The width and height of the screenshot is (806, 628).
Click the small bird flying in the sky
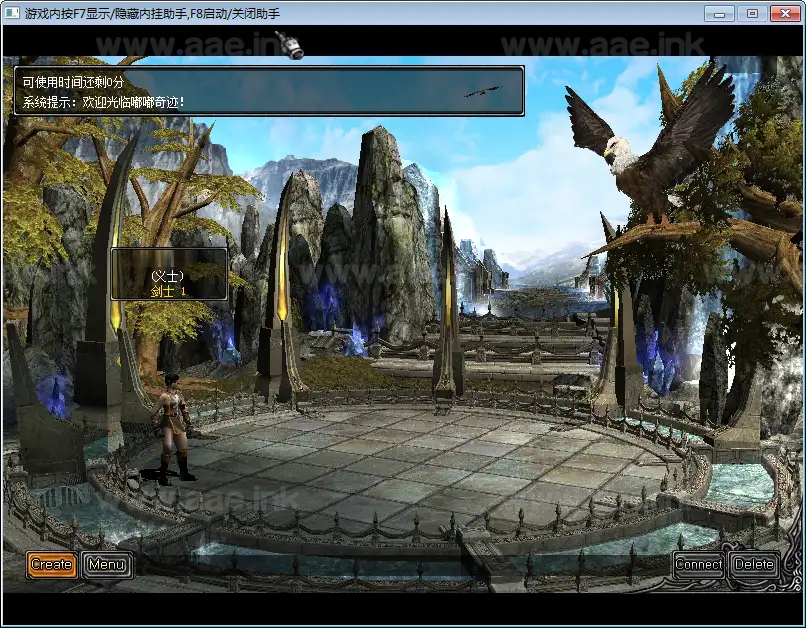click(481, 92)
